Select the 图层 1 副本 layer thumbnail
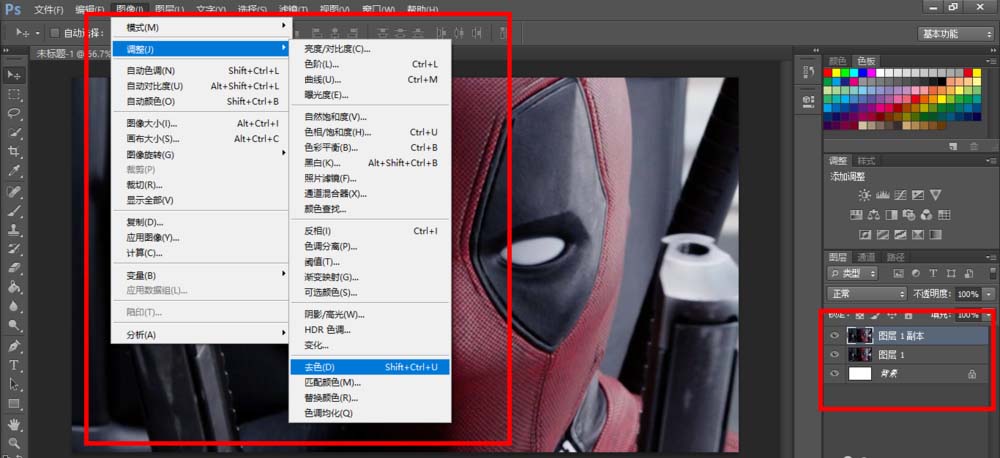Image resolution: width=1000 pixels, height=458 pixels. tap(860, 336)
